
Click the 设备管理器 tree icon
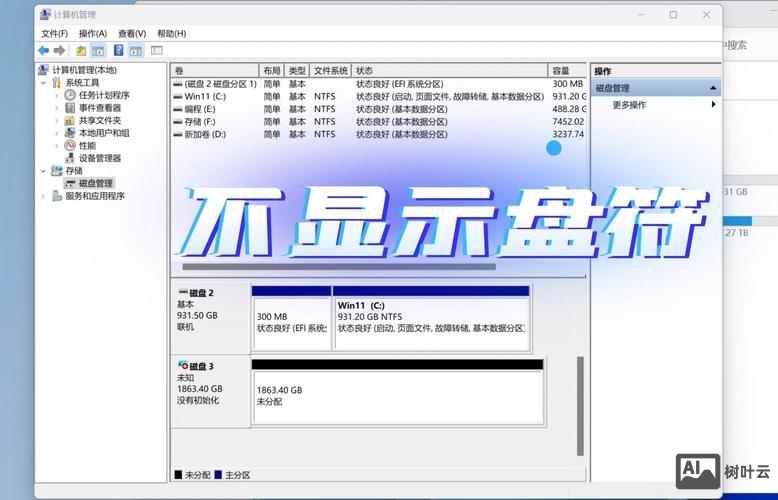coord(70,158)
